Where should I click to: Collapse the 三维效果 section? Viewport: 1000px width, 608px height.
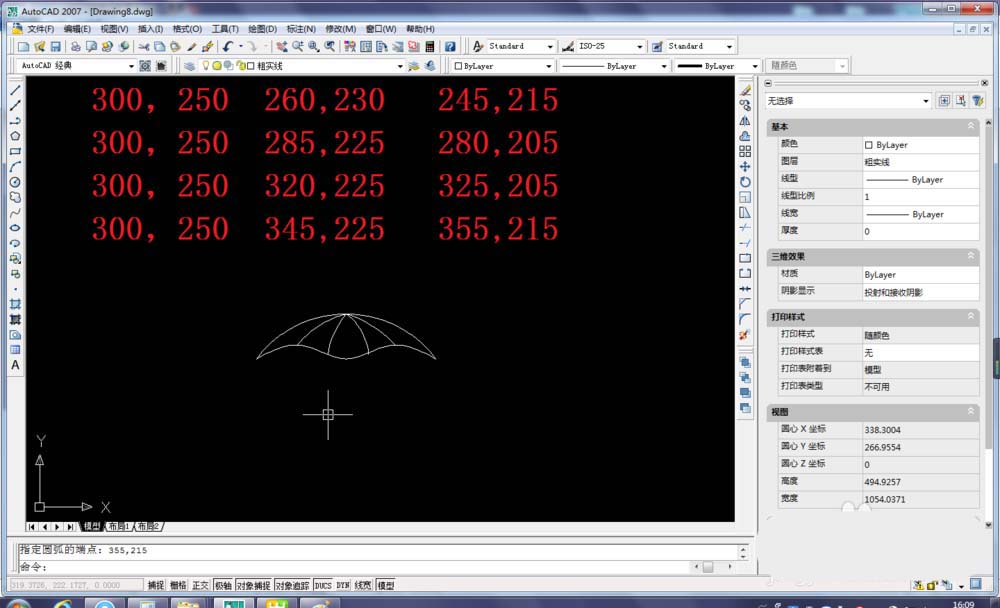point(971,256)
